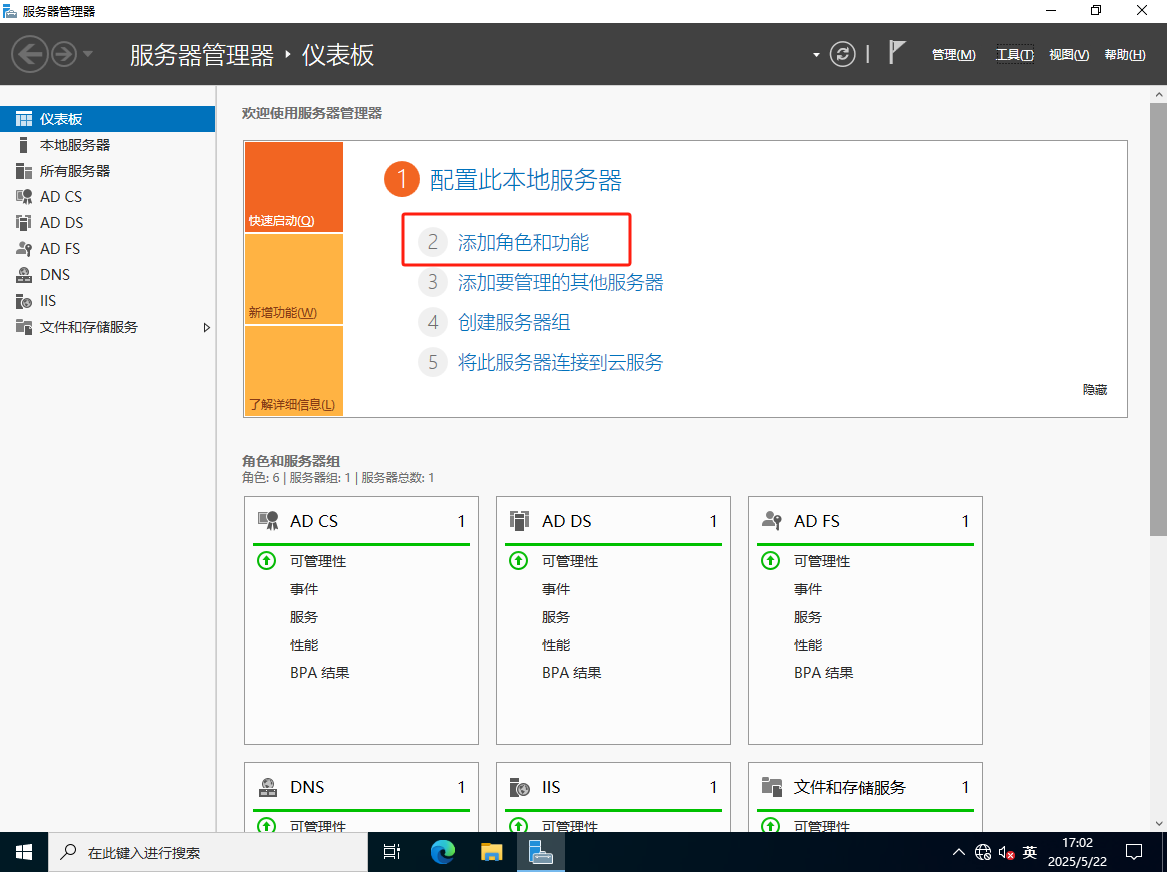Click the DNS sidebar icon
The width and height of the screenshot is (1167, 872).
click(x=24, y=275)
